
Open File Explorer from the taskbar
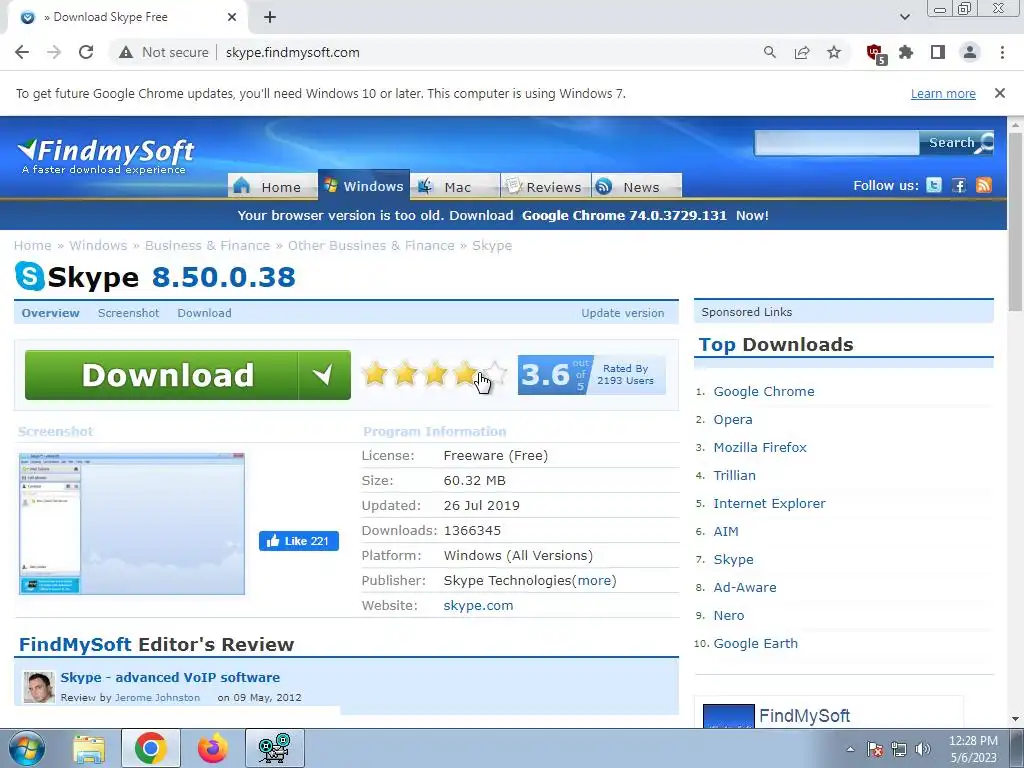89,748
